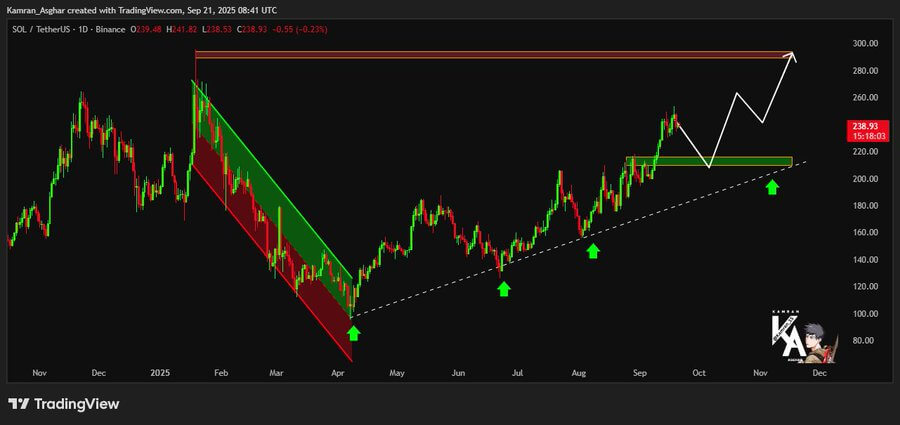Image resolution: width=900 pixels, height=425 pixels.
Task: Select the orange resistance zone near 290
Action: click(495, 55)
